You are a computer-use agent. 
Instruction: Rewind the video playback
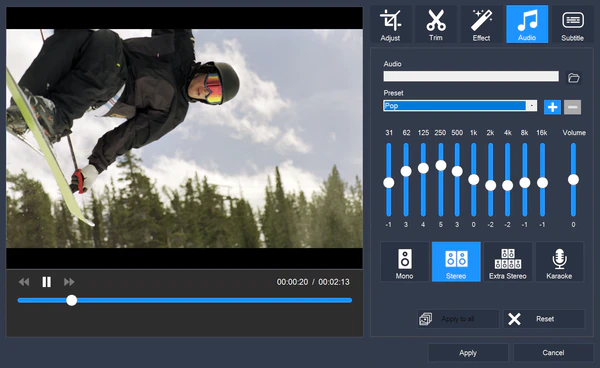24,282
